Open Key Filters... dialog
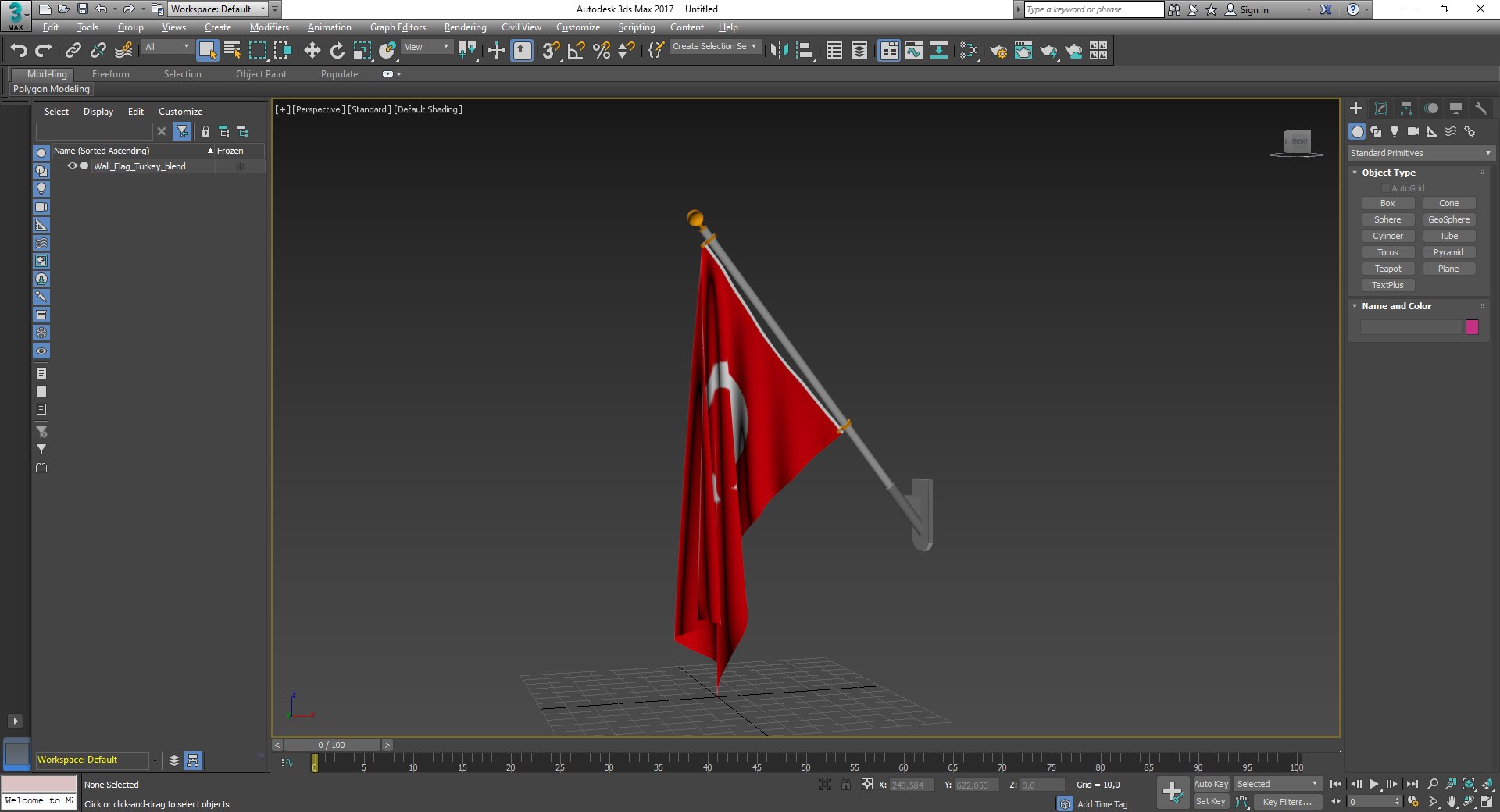The height and width of the screenshot is (812, 1500). pos(1287,802)
